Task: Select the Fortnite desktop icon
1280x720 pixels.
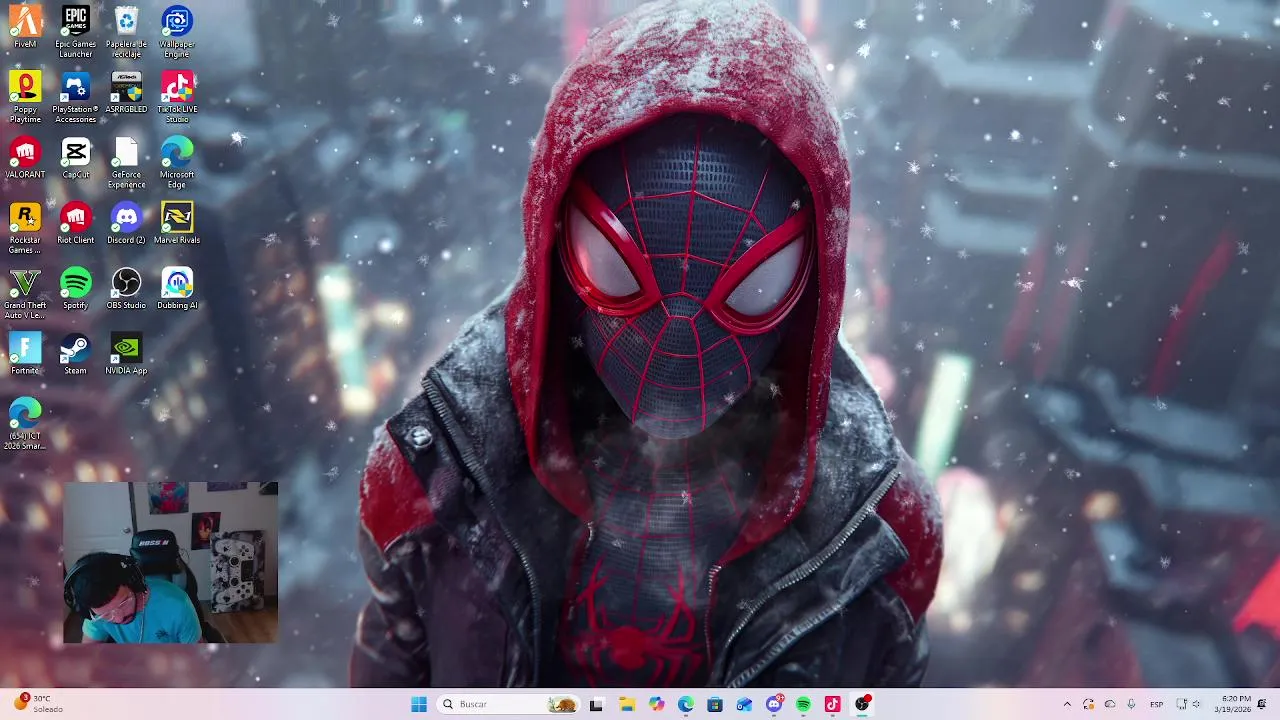Action: (25, 353)
